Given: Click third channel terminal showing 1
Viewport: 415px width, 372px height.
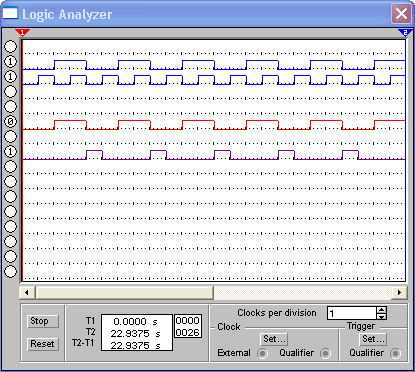Looking at the screenshot, I should click(10, 76).
